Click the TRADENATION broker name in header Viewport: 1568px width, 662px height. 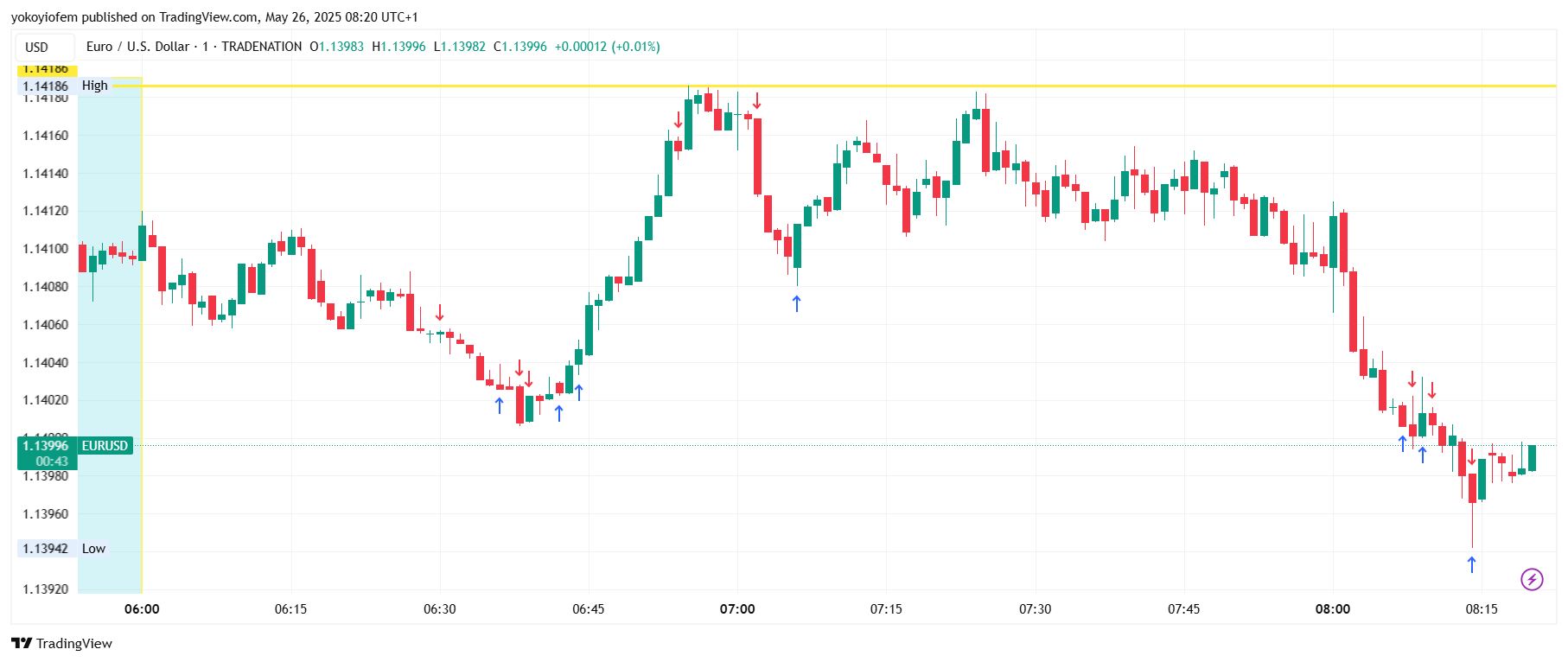pos(262,47)
